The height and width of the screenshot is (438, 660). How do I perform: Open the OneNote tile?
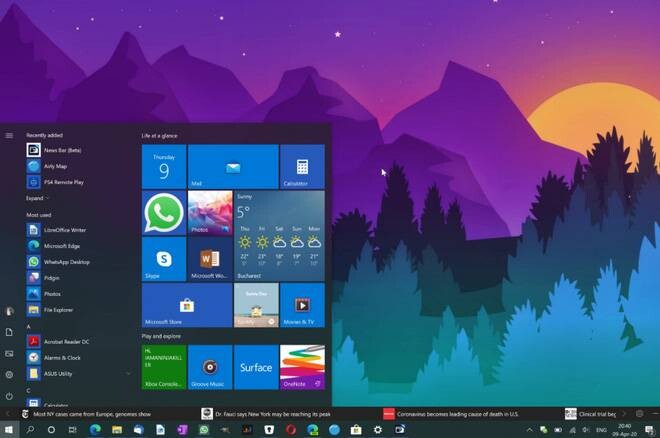pos(302,367)
